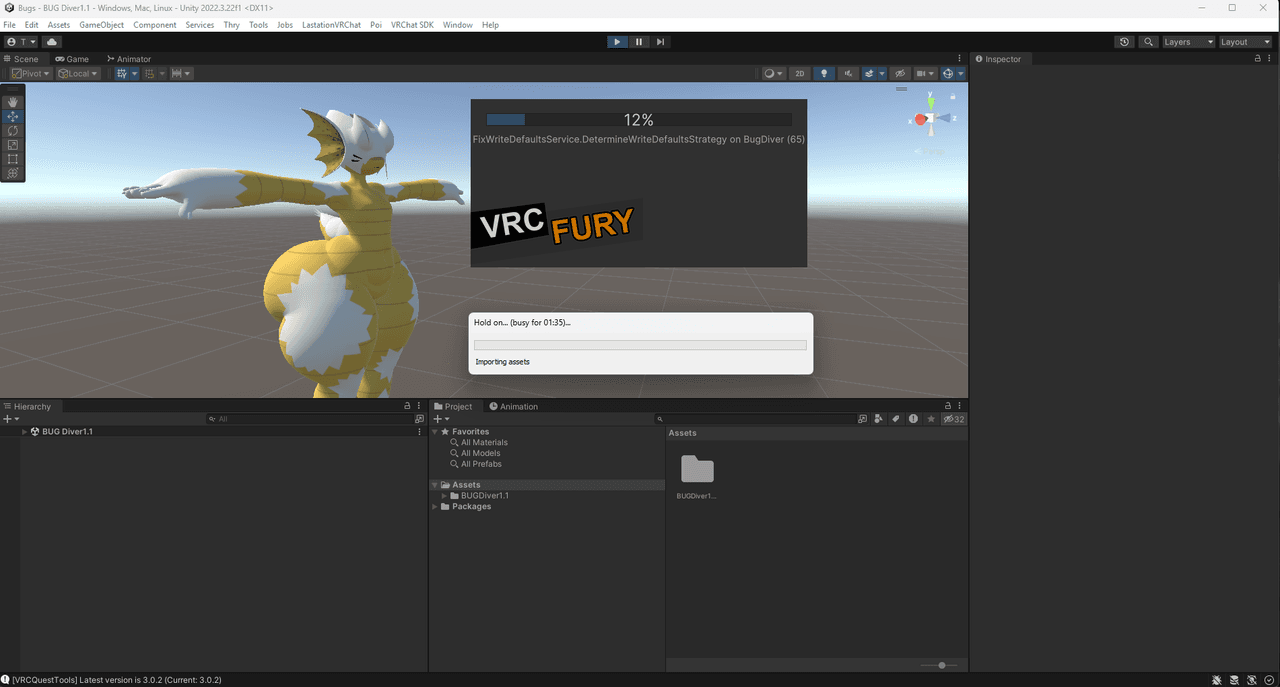
Task: Click the Step frame button
Action: (661, 42)
